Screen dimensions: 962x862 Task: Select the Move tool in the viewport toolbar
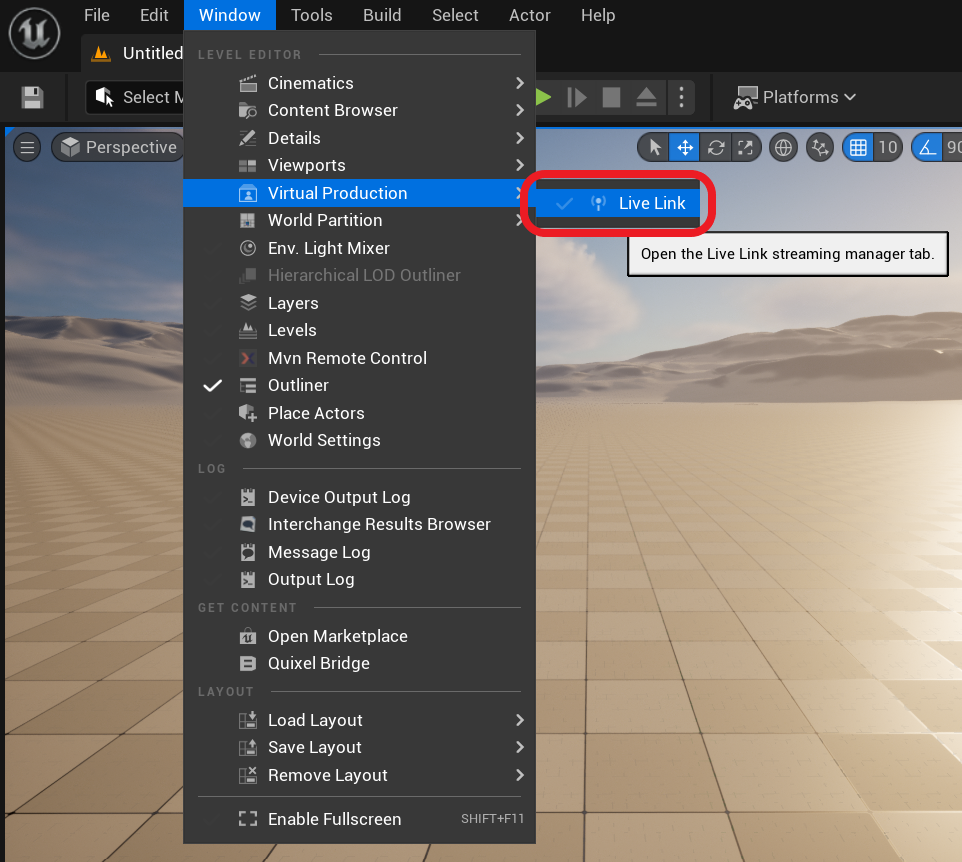click(x=684, y=147)
